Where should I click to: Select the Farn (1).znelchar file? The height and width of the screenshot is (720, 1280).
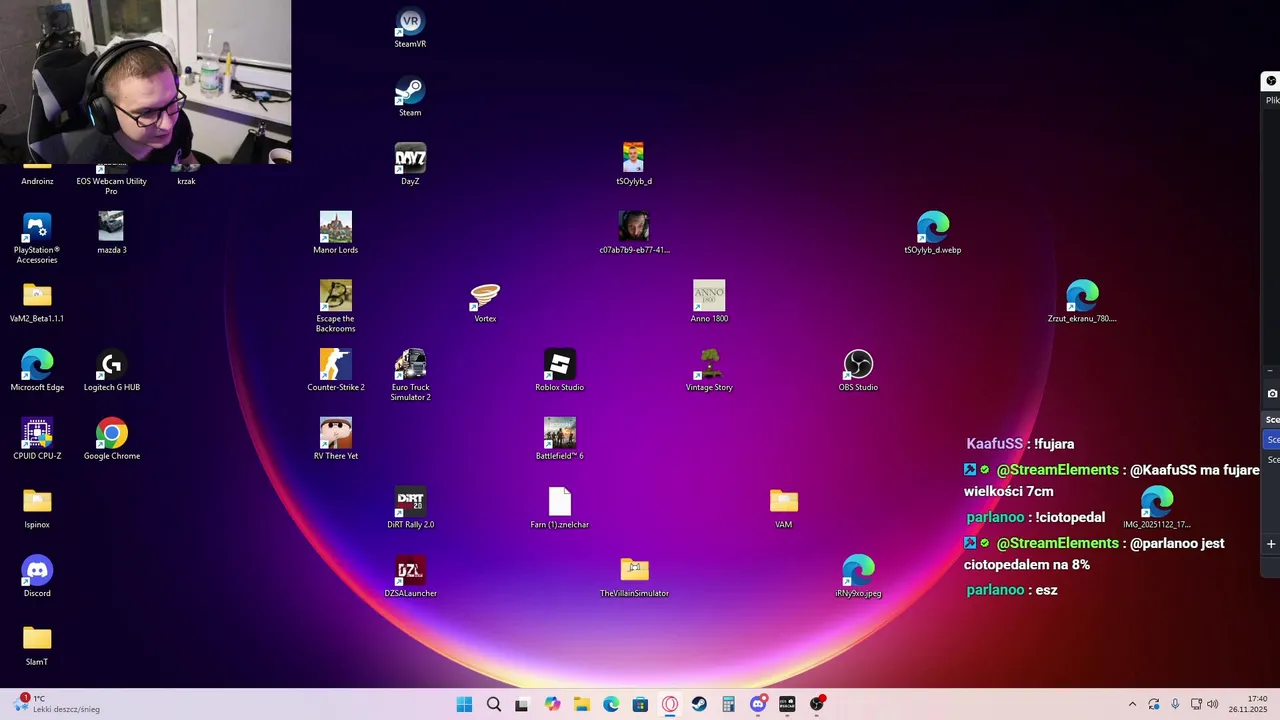[x=559, y=509]
